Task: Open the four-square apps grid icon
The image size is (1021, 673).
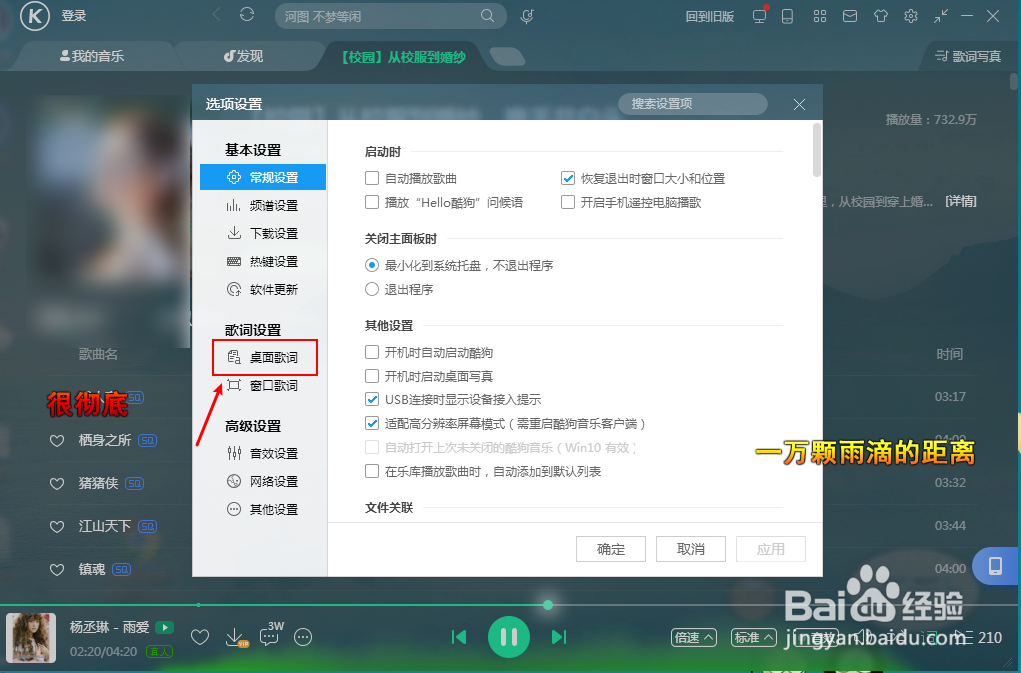Action: click(820, 16)
